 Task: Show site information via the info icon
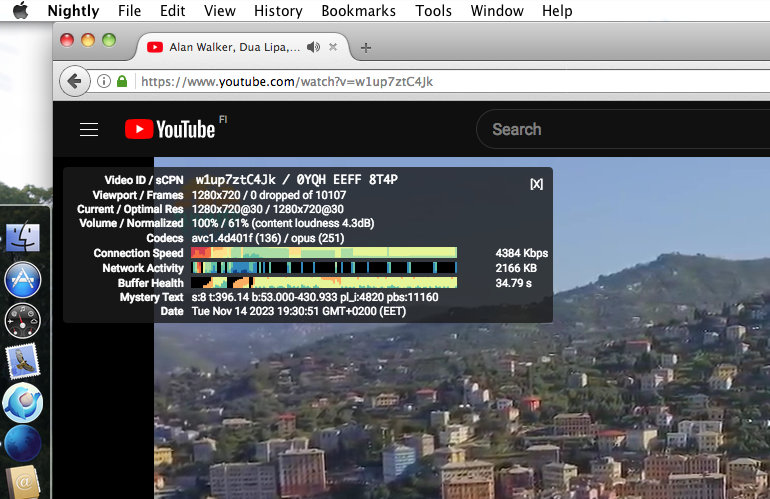(104, 81)
